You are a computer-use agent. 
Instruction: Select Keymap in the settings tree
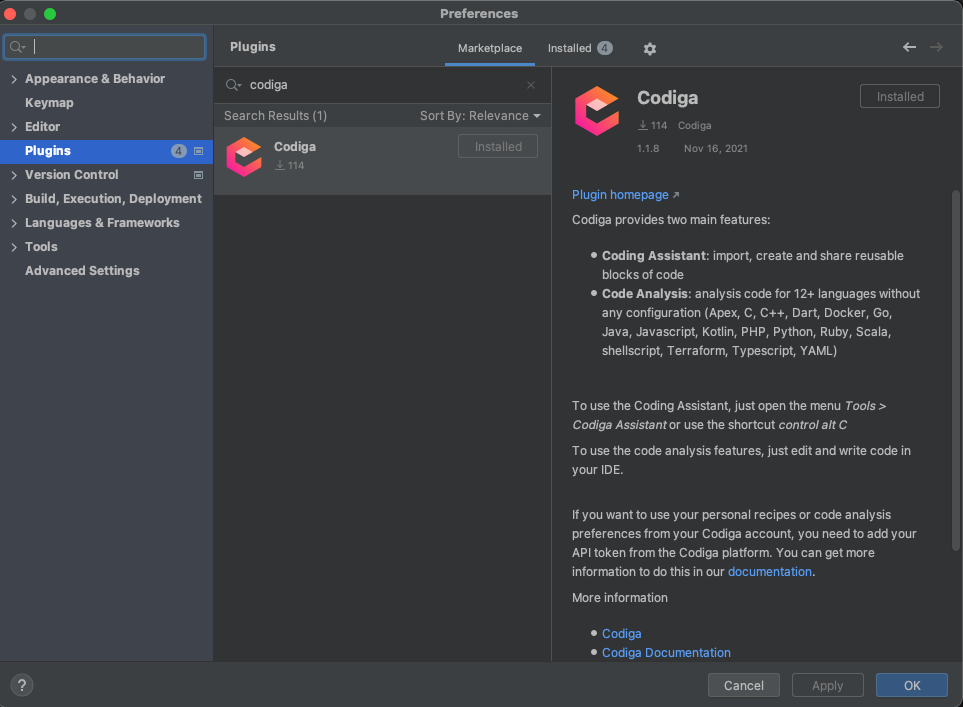49,103
